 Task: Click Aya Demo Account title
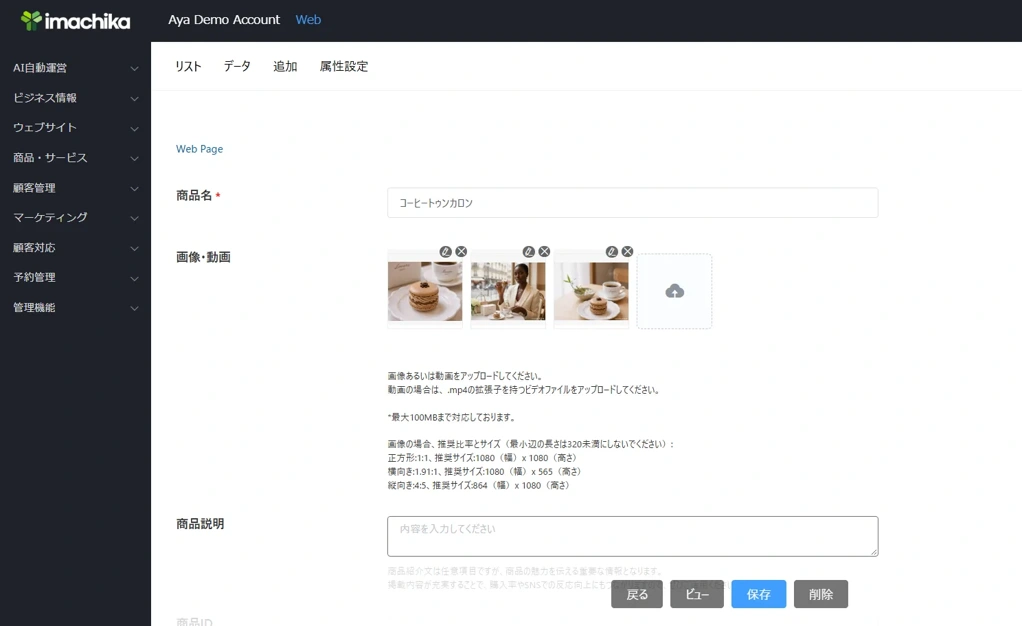(x=224, y=20)
